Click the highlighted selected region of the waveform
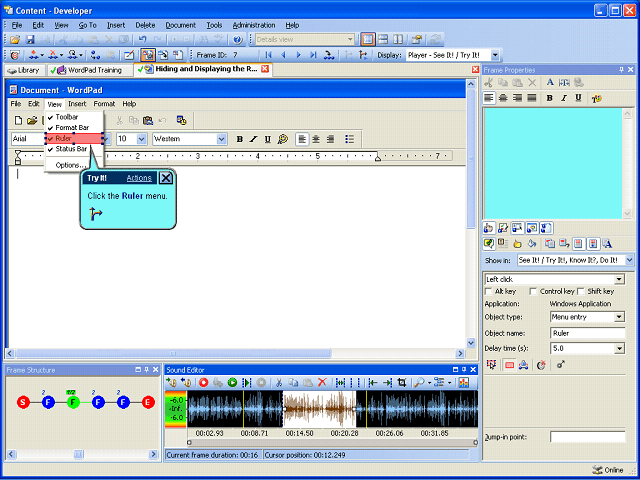The image size is (640, 480). [319, 409]
